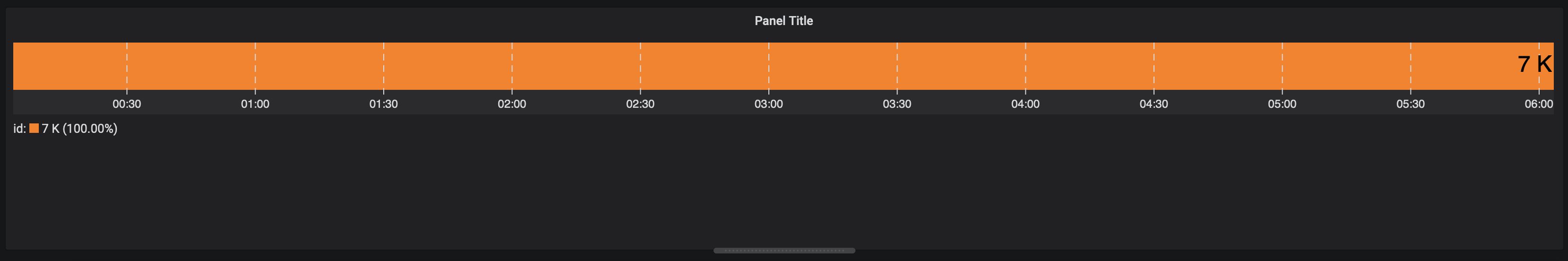Click the "id:" legend label
This screenshot has width=1568, height=261.
pos(19,128)
